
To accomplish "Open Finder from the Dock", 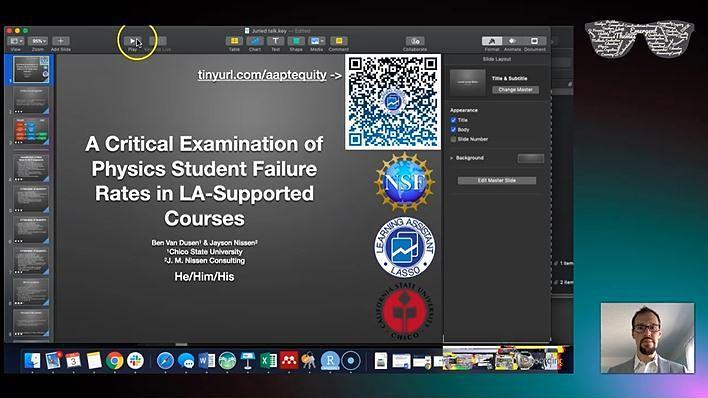I will pos(33,361).
